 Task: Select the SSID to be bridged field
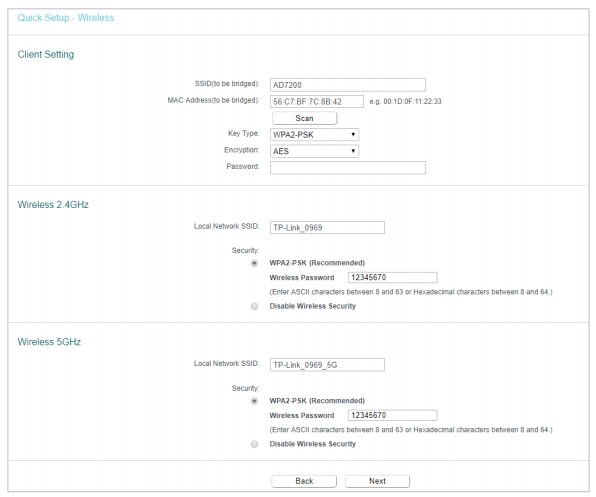pyautogui.click(x=348, y=85)
